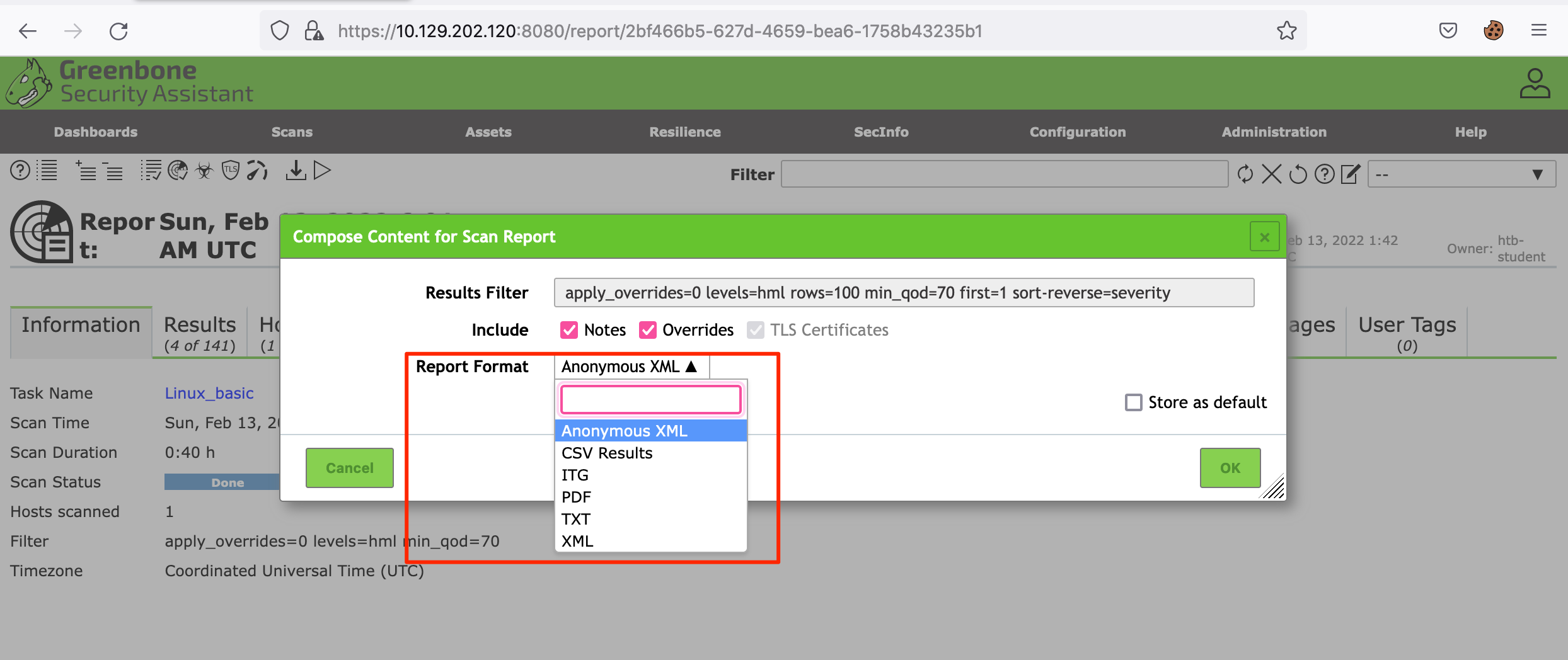Viewport: 1568px width, 660px height.
Task: Enable Store as default checkbox
Action: [x=1133, y=402]
